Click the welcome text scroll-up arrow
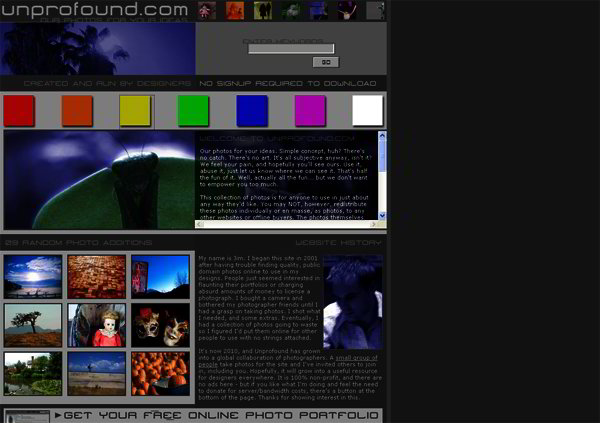The height and width of the screenshot is (423, 600). [x=382, y=135]
